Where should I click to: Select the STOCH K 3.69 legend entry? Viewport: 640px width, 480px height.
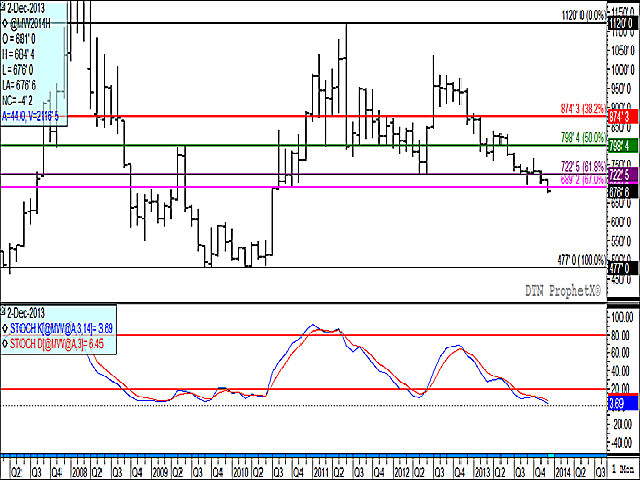(61, 328)
